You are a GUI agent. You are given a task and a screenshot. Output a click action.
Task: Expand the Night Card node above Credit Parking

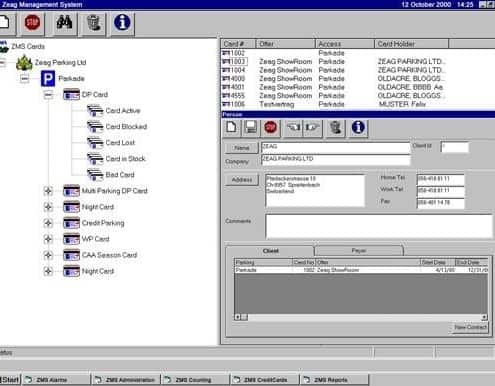coord(48,207)
